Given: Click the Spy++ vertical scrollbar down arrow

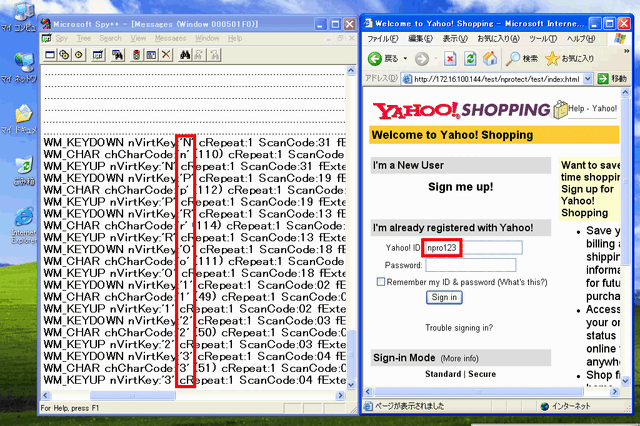Looking at the screenshot, I should [351, 384].
